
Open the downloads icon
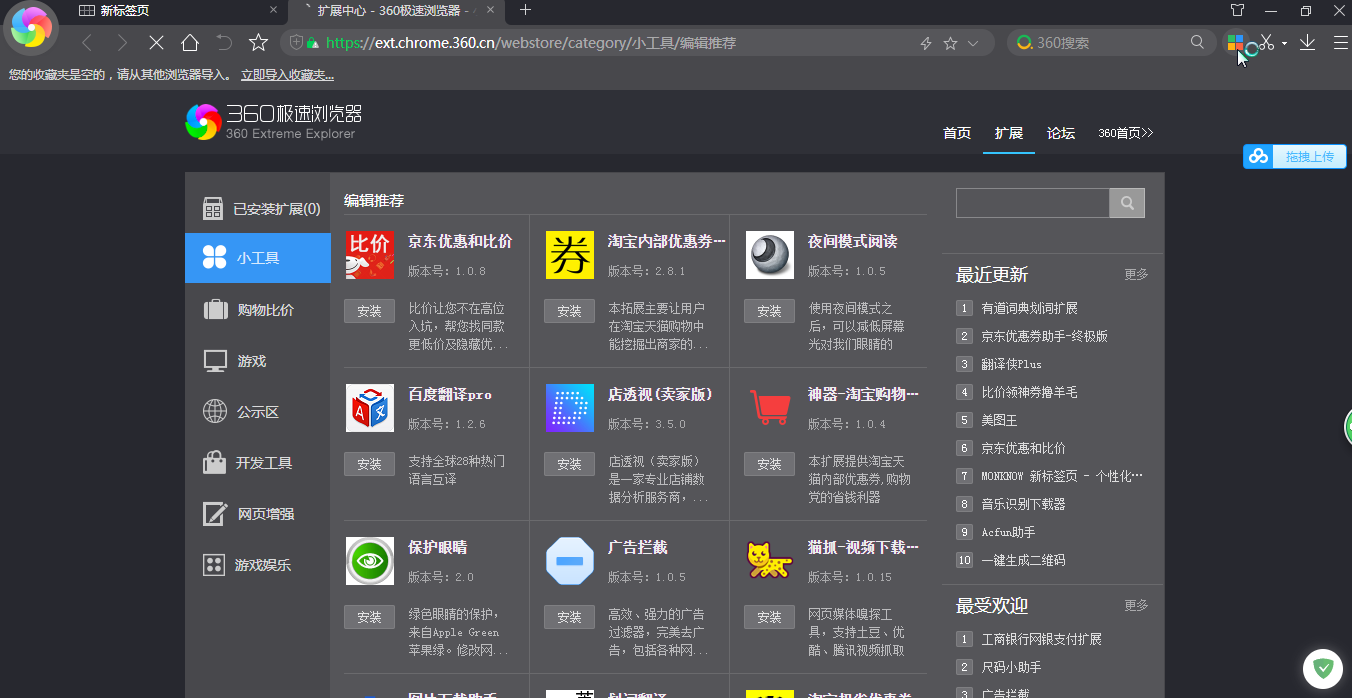(1307, 43)
